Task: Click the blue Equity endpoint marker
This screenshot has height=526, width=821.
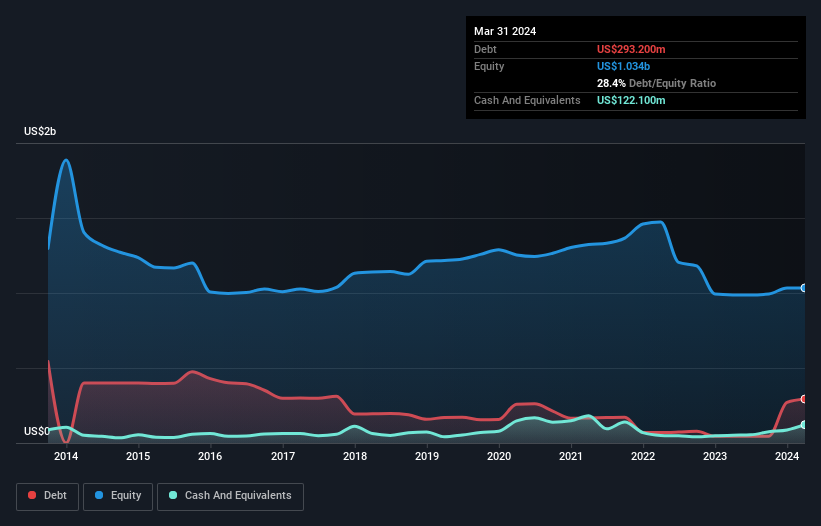Action: coord(804,288)
